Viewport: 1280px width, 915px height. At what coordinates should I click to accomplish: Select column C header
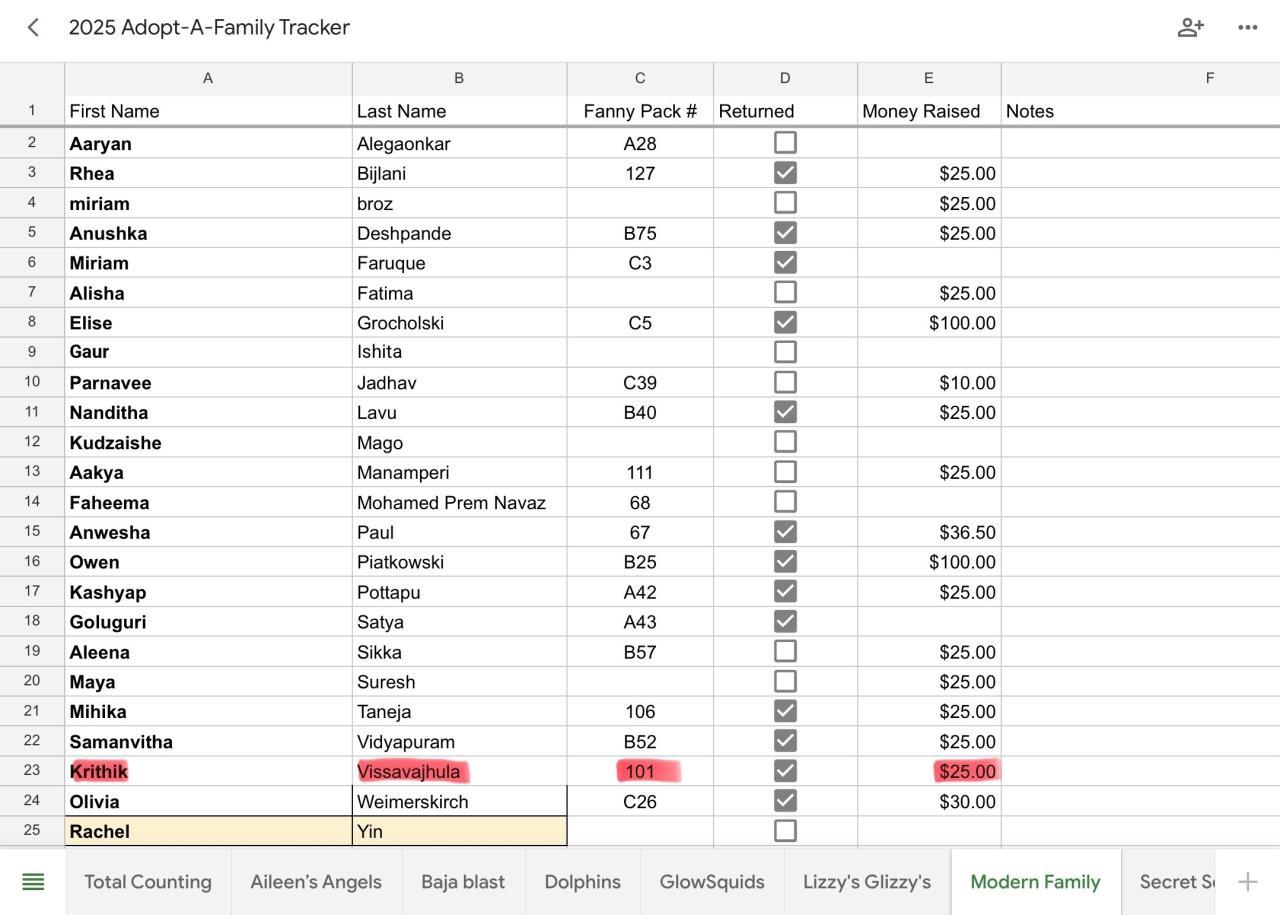point(640,78)
